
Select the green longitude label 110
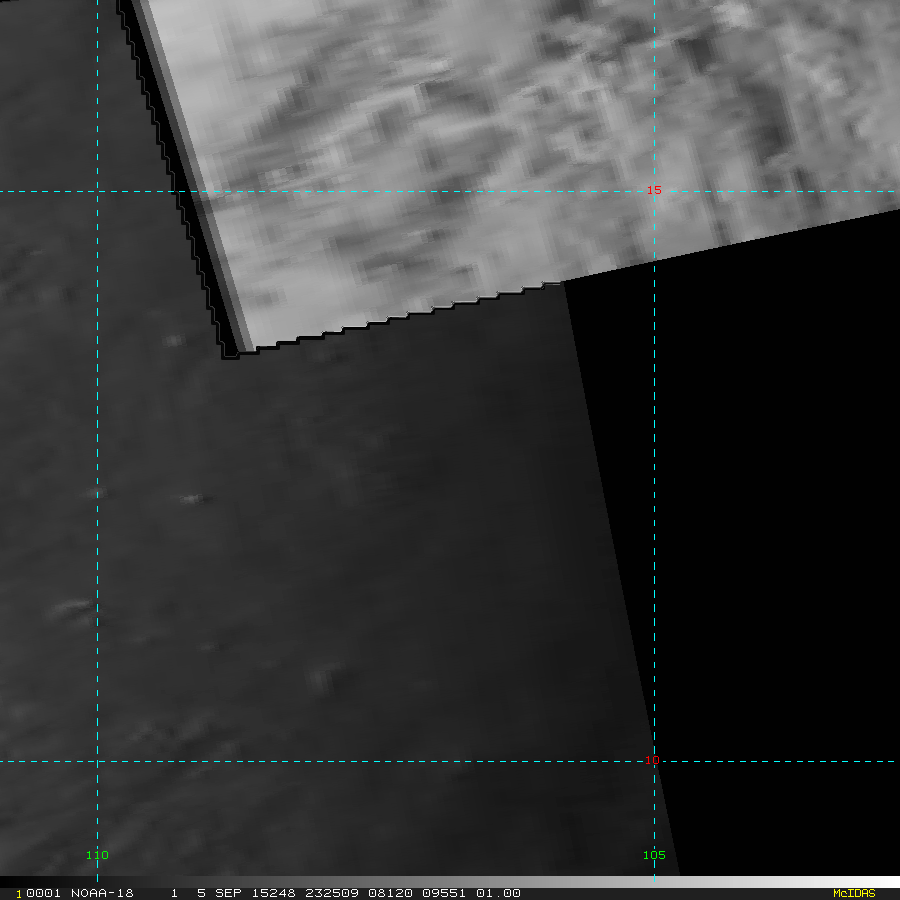coord(97,855)
